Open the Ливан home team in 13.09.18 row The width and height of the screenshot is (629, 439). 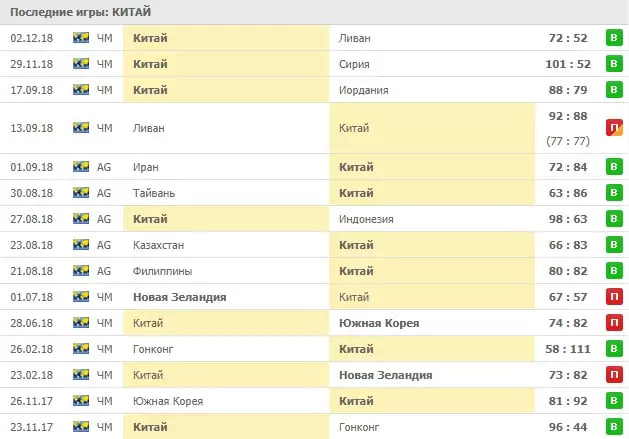point(149,128)
